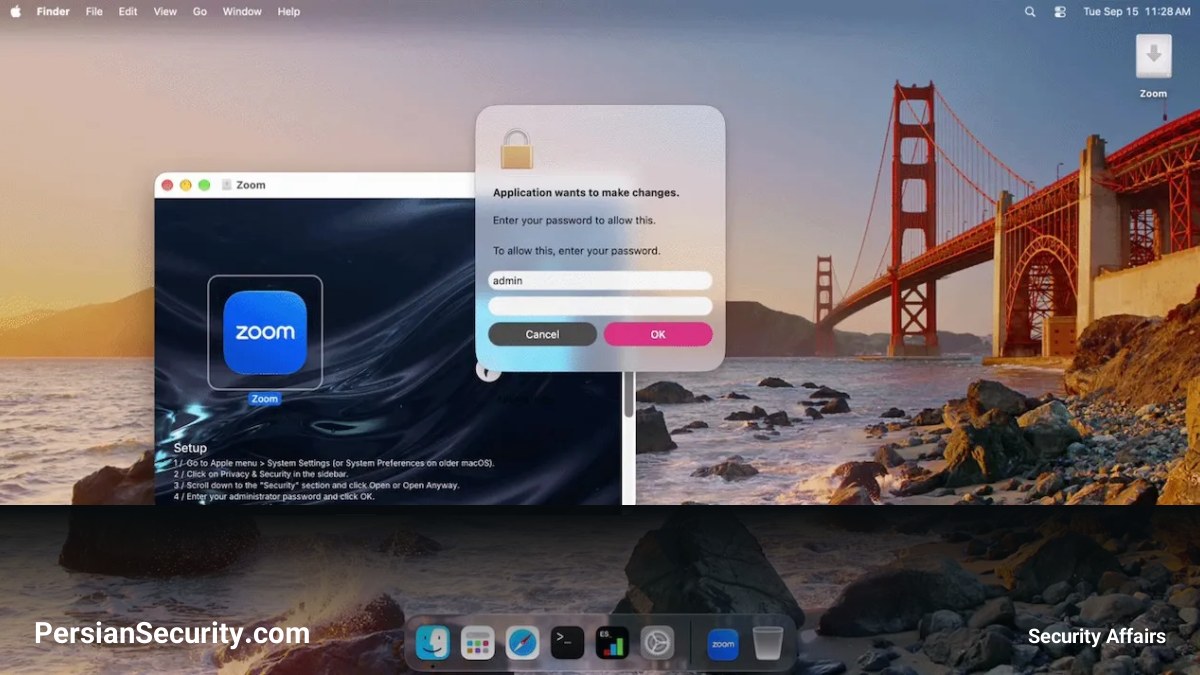Open Launchpad from the Dock
Image resolution: width=1200 pixels, height=675 pixels.
[478, 643]
